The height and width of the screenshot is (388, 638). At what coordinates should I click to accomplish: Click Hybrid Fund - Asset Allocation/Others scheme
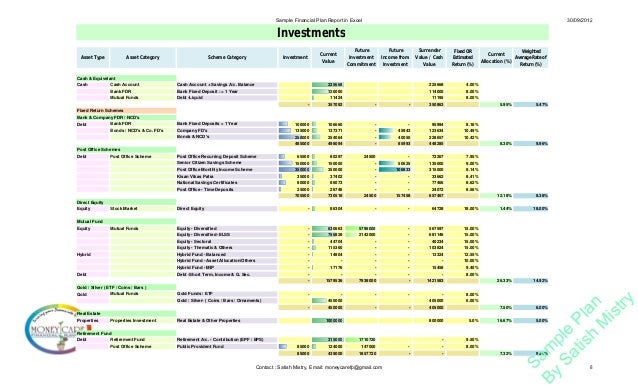point(227,261)
